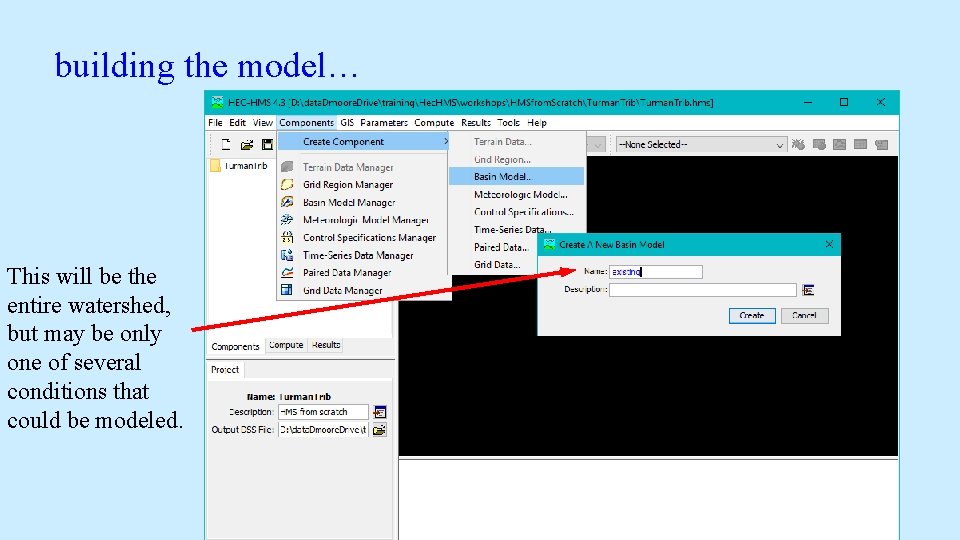Switch to the Compute tab in navigator
Image resolution: width=960 pixels, height=540 pixels.
point(286,345)
